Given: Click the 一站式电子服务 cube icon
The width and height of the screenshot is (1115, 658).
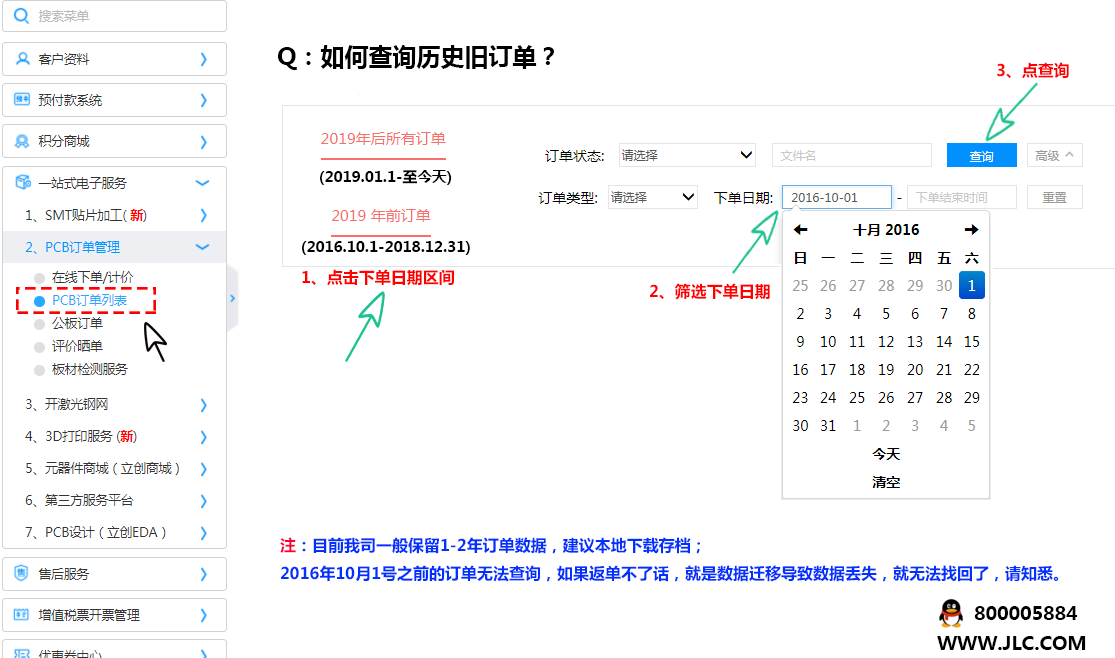Looking at the screenshot, I should coord(23,182).
